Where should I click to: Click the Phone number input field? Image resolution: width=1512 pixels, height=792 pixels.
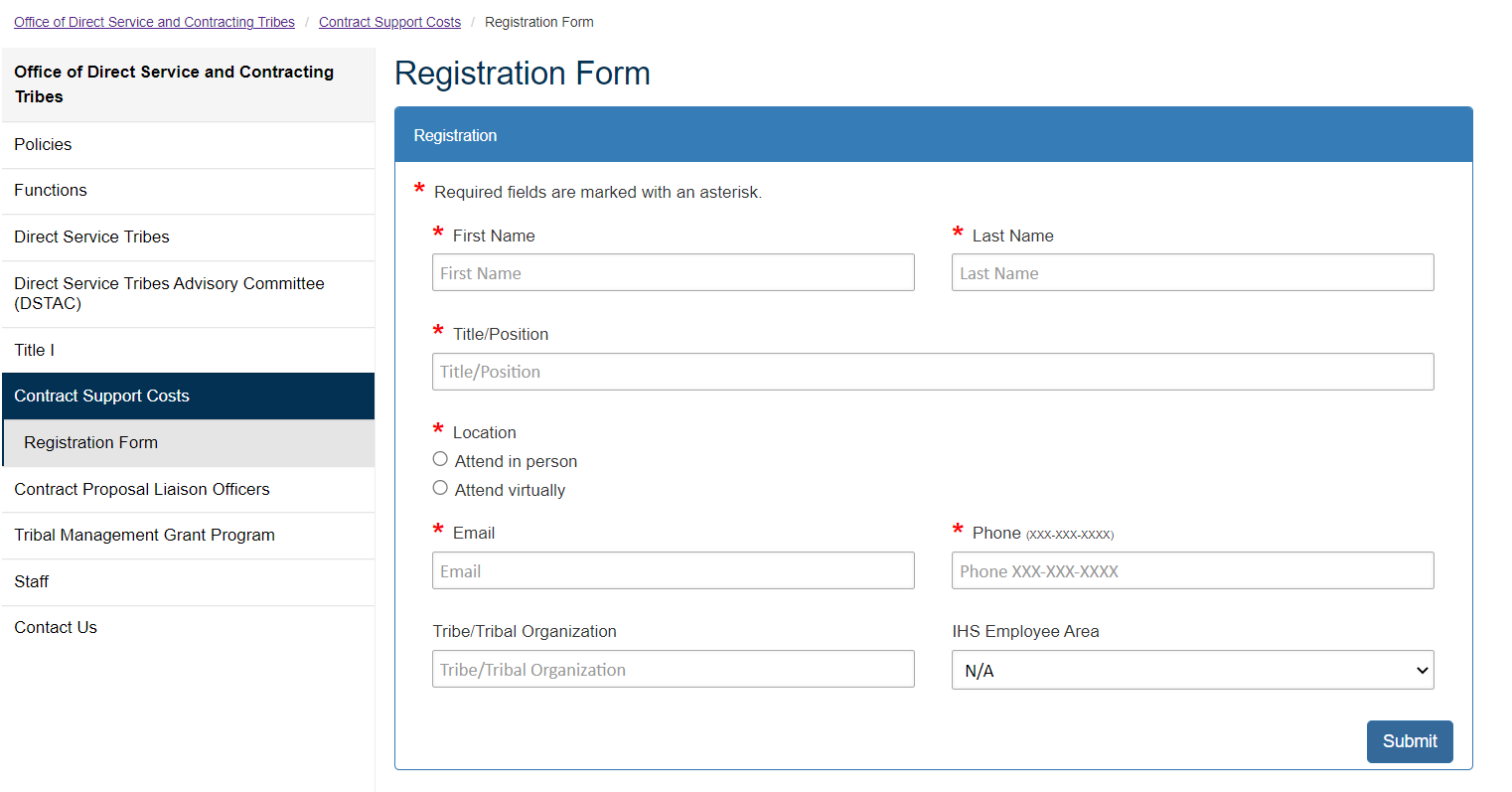[x=1192, y=570]
